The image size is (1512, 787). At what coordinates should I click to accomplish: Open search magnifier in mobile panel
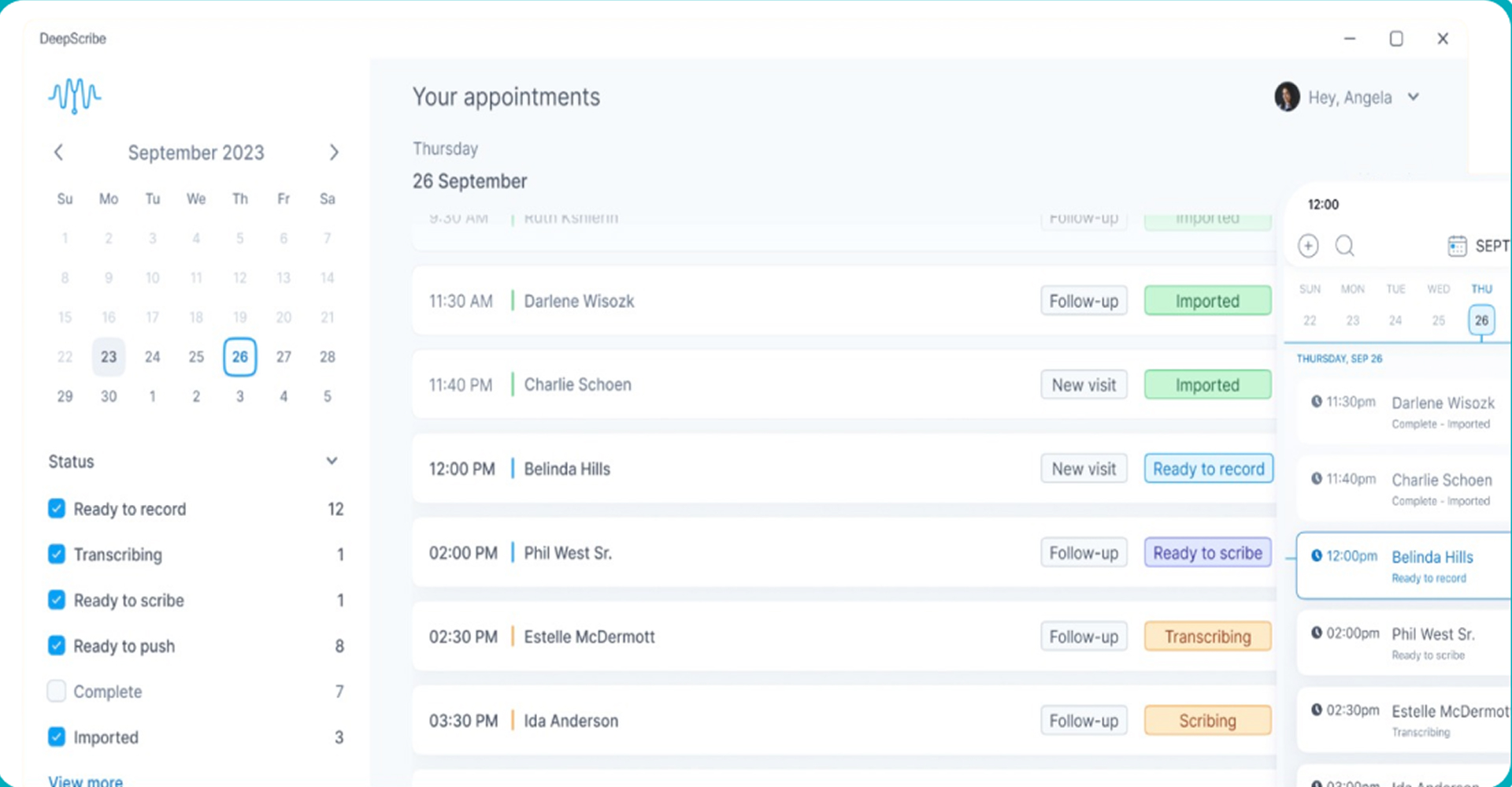pos(1345,246)
